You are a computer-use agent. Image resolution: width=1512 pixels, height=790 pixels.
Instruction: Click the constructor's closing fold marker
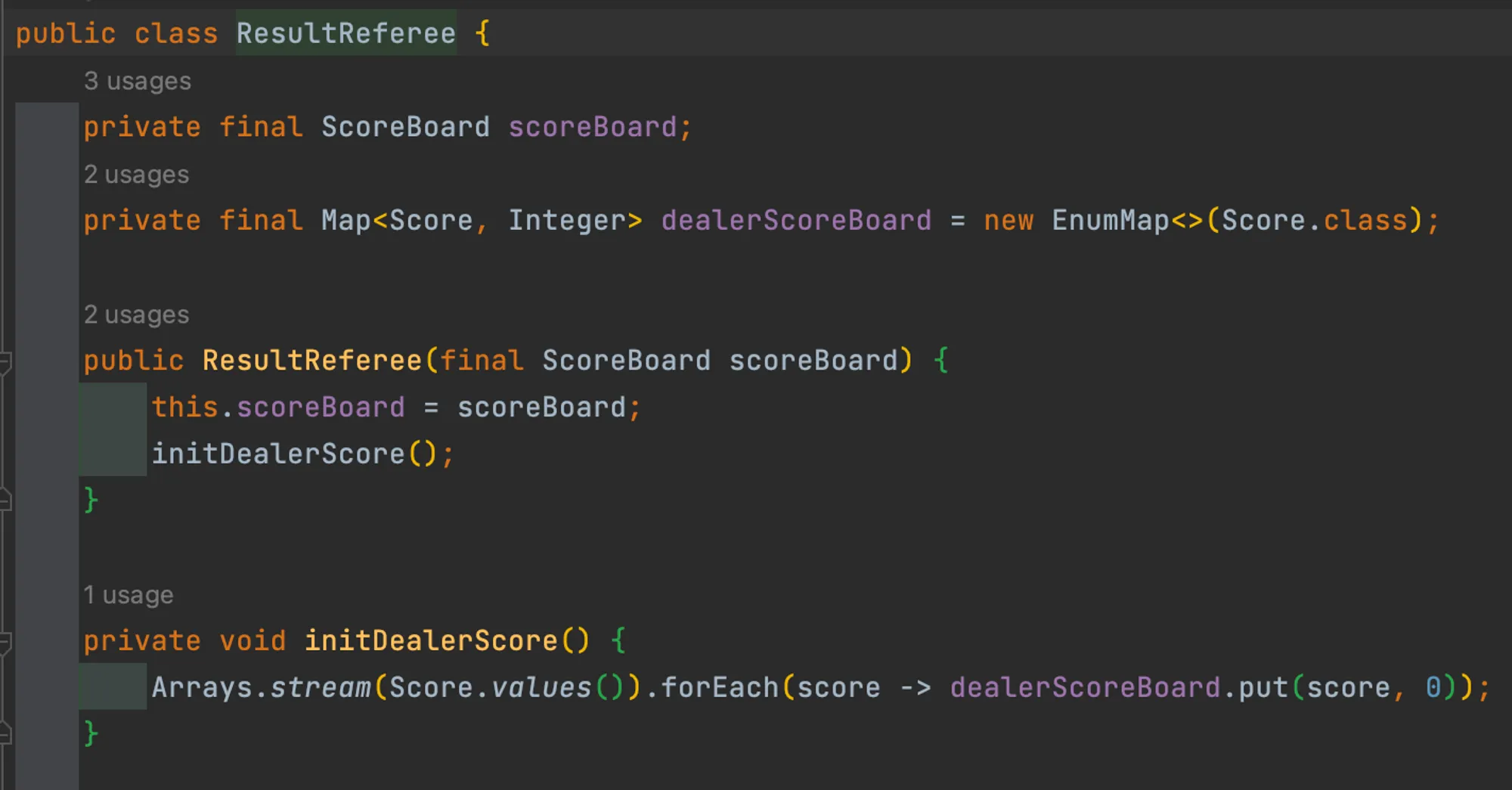(5, 500)
